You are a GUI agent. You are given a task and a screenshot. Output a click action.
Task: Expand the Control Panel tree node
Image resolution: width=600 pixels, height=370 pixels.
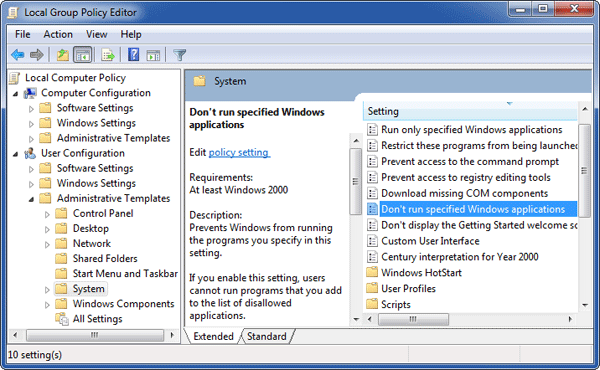point(47,214)
